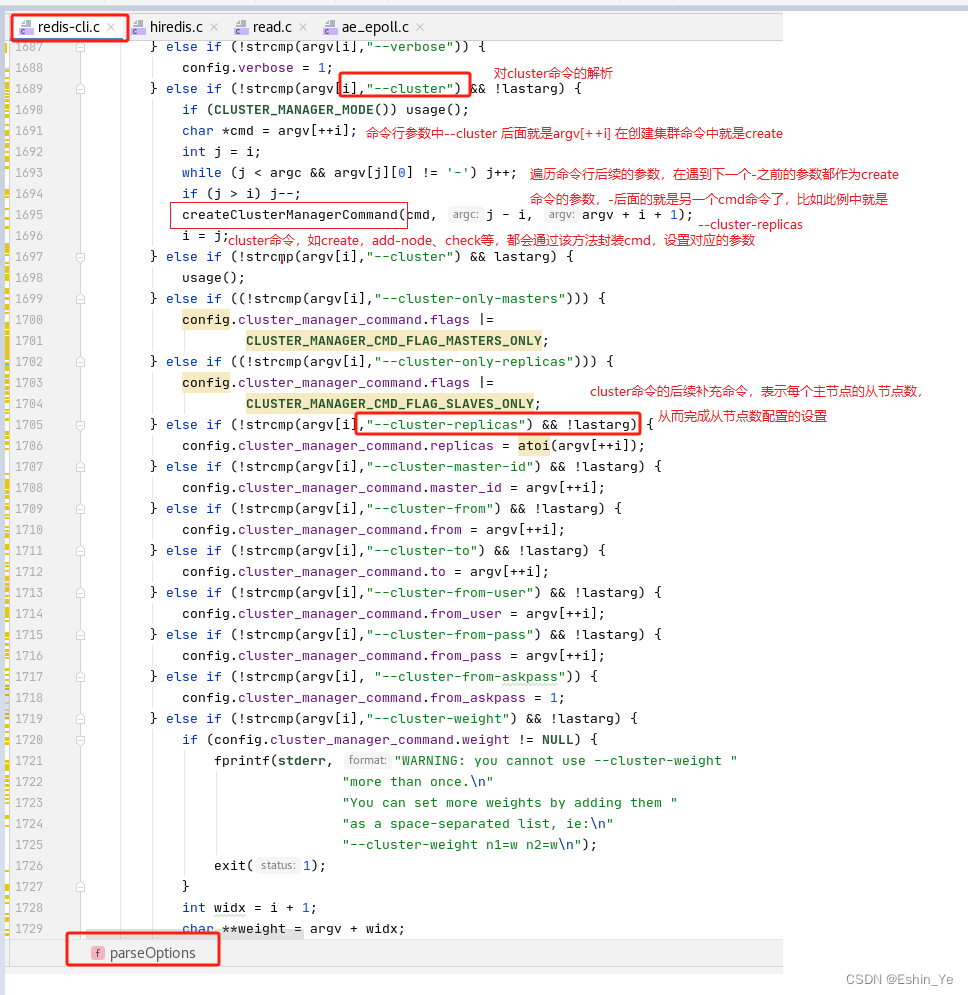The image size is (968, 995).
Task: Click the "--verbose" string on line 1687
Action: pos(410,47)
